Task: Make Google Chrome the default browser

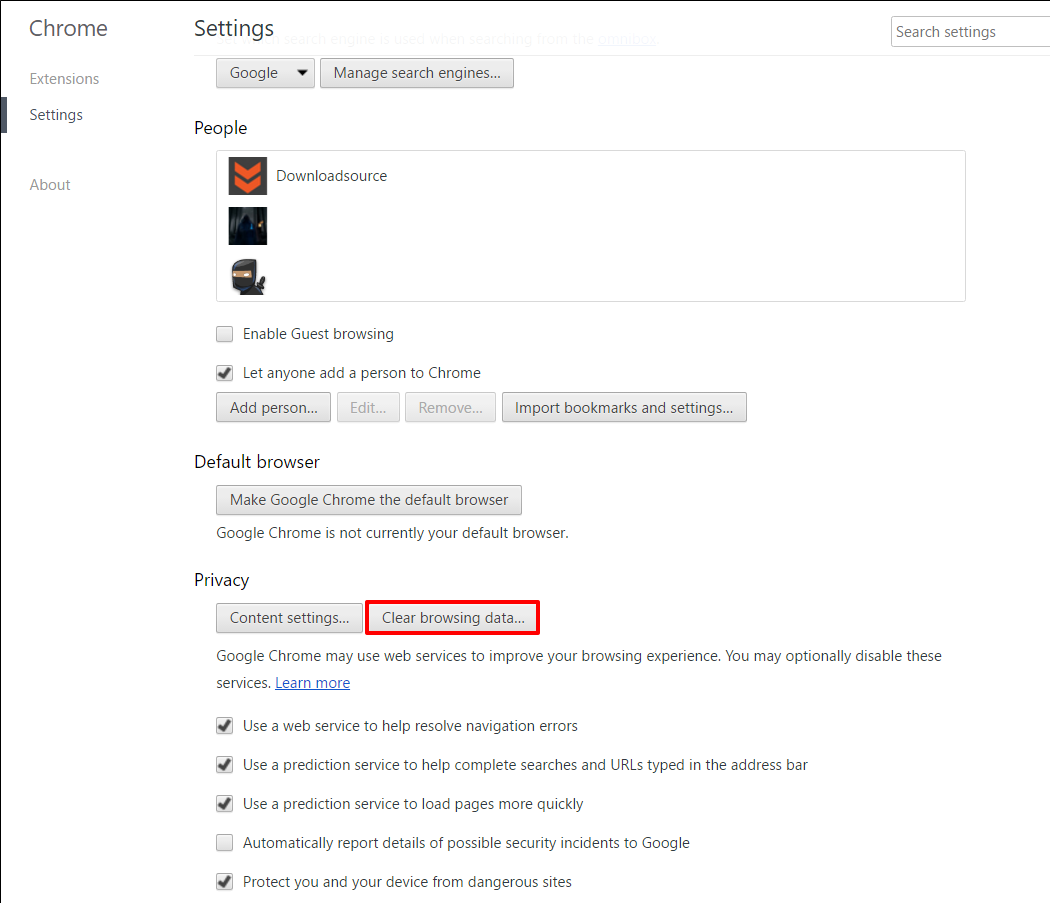Action: 369,500
